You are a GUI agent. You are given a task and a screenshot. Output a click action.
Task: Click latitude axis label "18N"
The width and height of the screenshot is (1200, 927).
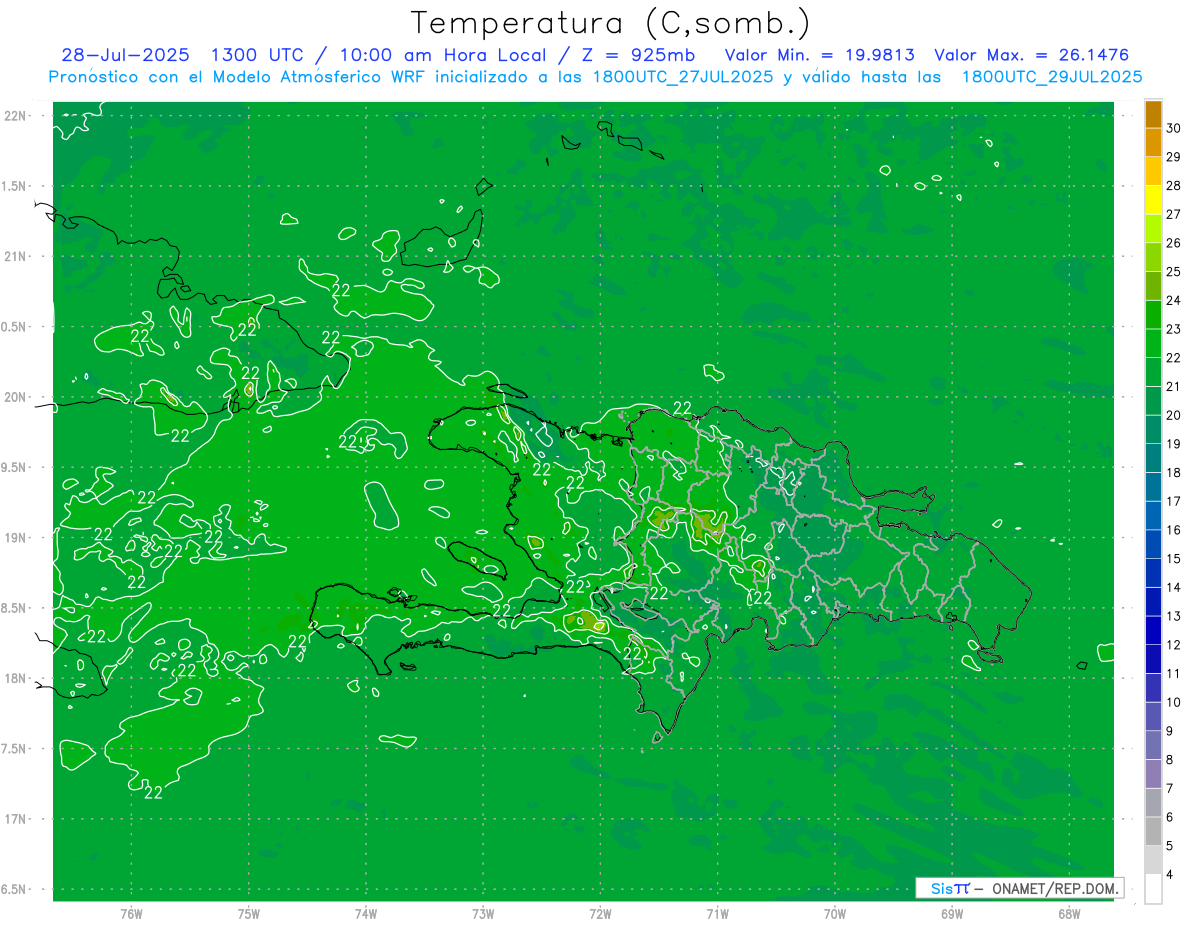click(16, 678)
